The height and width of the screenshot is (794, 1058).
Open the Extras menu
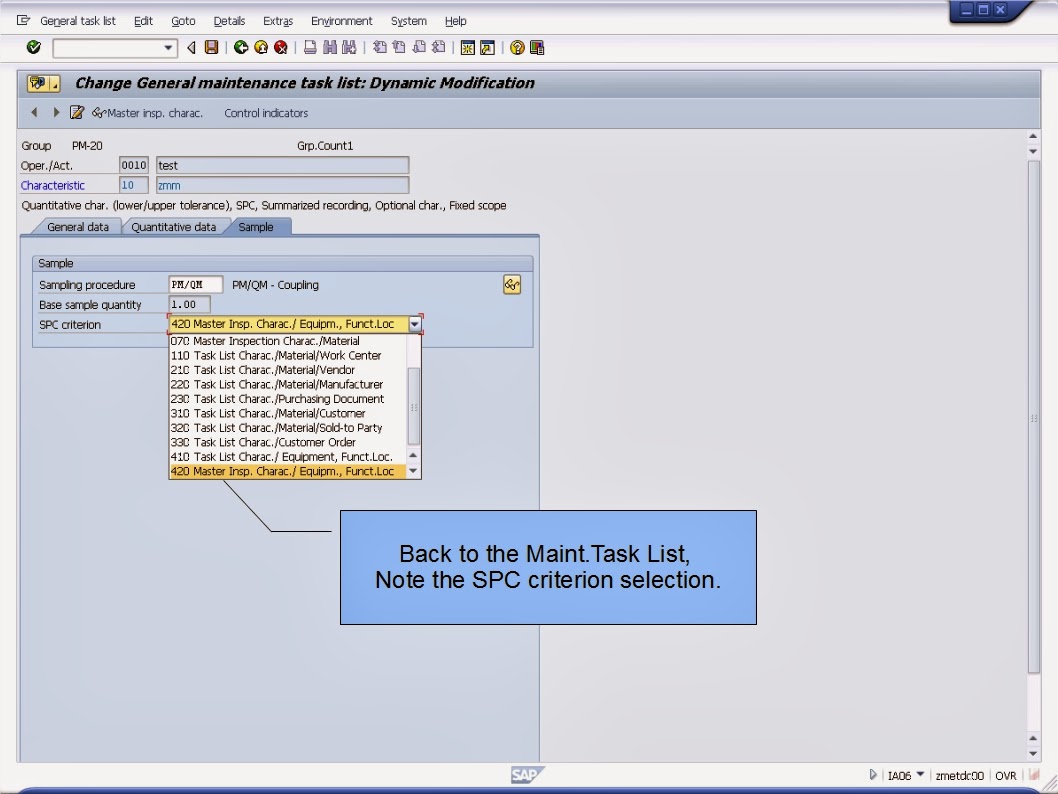pyautogui.click(x=277, y=21)
